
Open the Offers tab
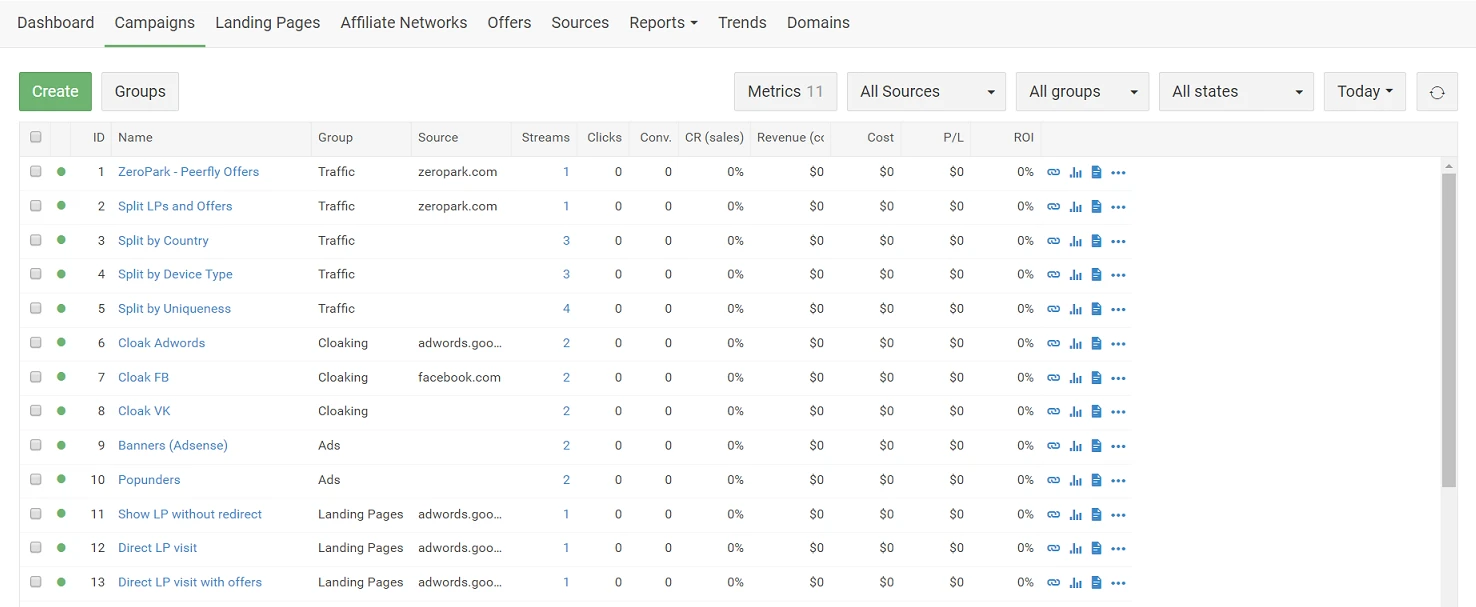pos(509,22)
